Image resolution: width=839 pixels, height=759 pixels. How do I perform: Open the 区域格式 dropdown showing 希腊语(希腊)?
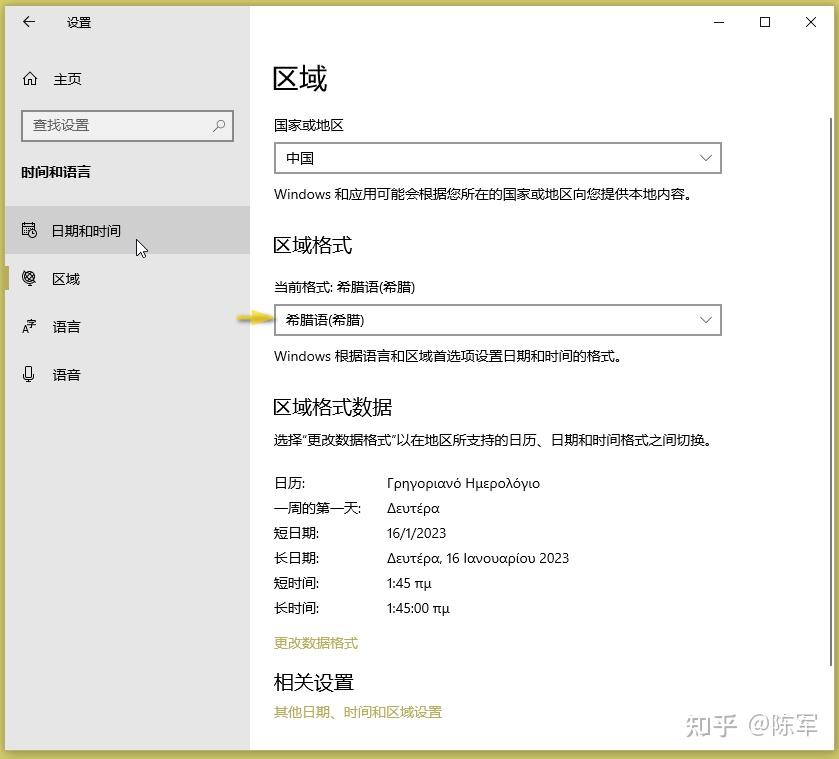(497, 320)
